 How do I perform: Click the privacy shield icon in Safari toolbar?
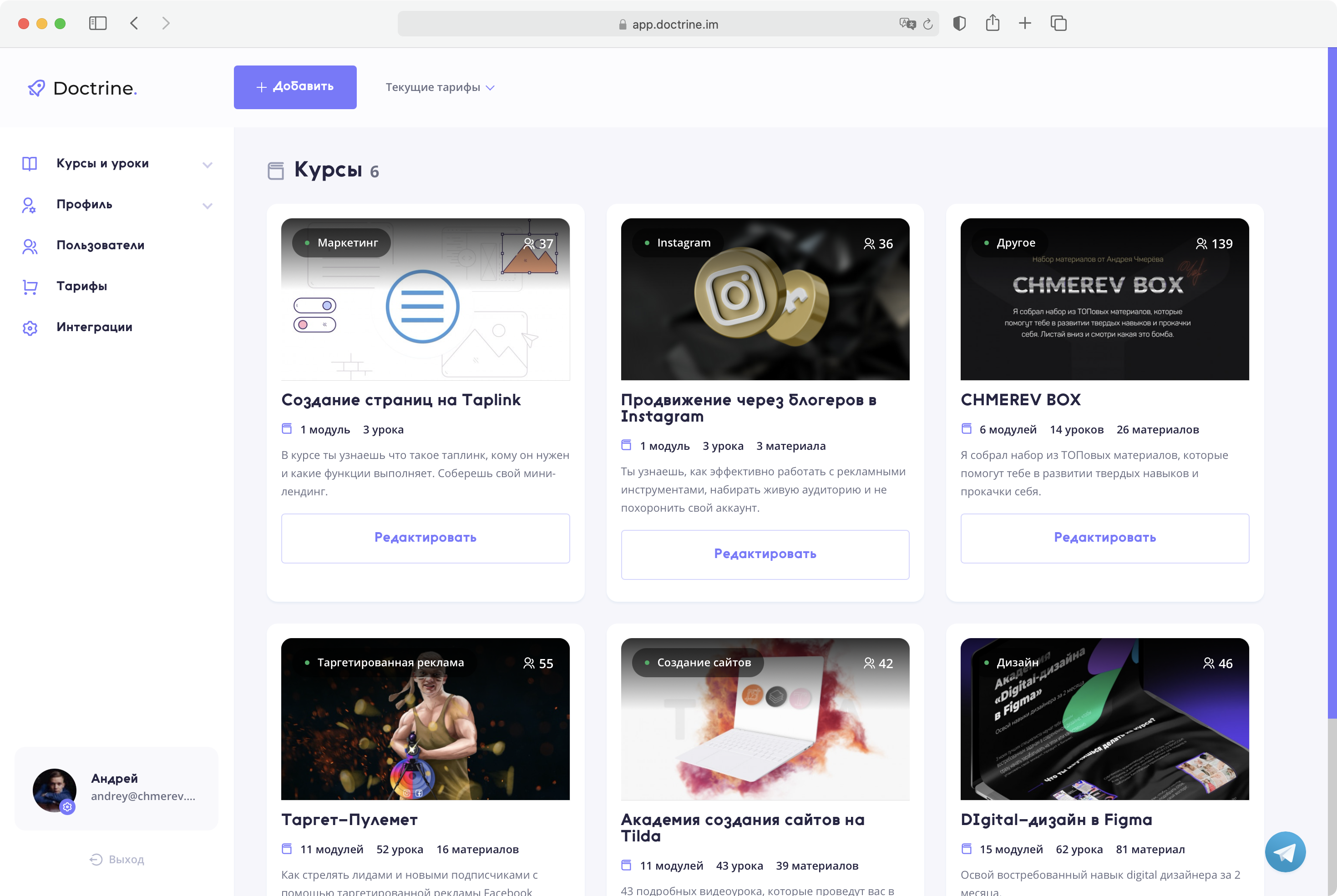pyautogui.click(x=959, y=24)
